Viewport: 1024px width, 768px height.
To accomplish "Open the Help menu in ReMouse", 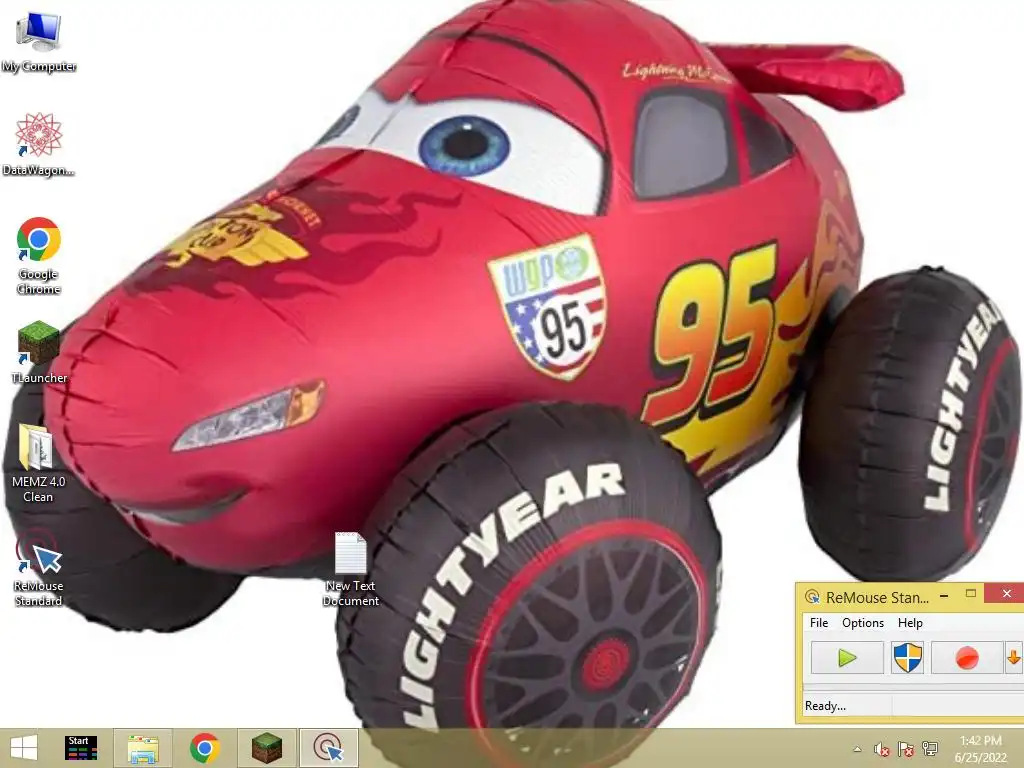I will [x=910, y=623].
